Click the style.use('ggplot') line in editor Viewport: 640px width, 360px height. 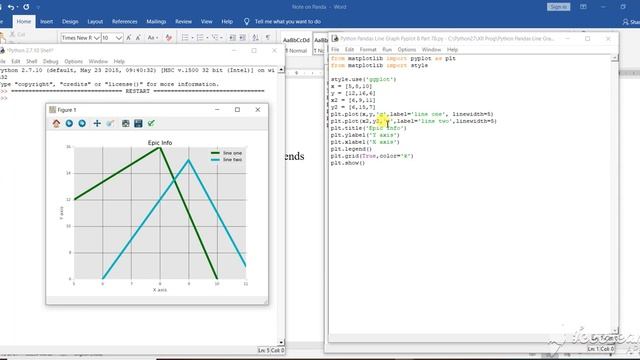(x=363, y=79)
